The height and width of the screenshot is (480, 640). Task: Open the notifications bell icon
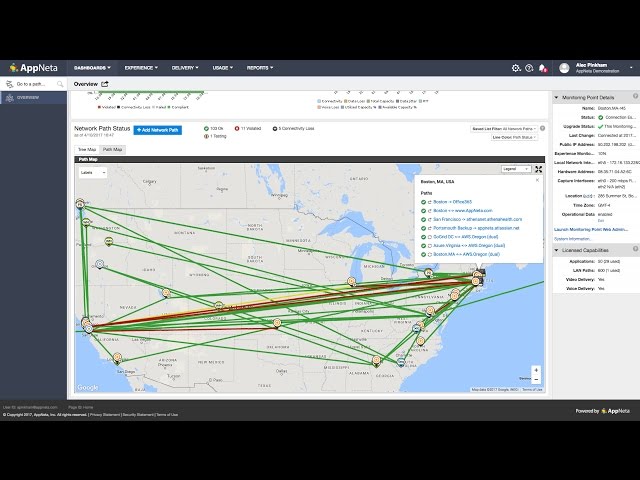[x=542, y=68]
